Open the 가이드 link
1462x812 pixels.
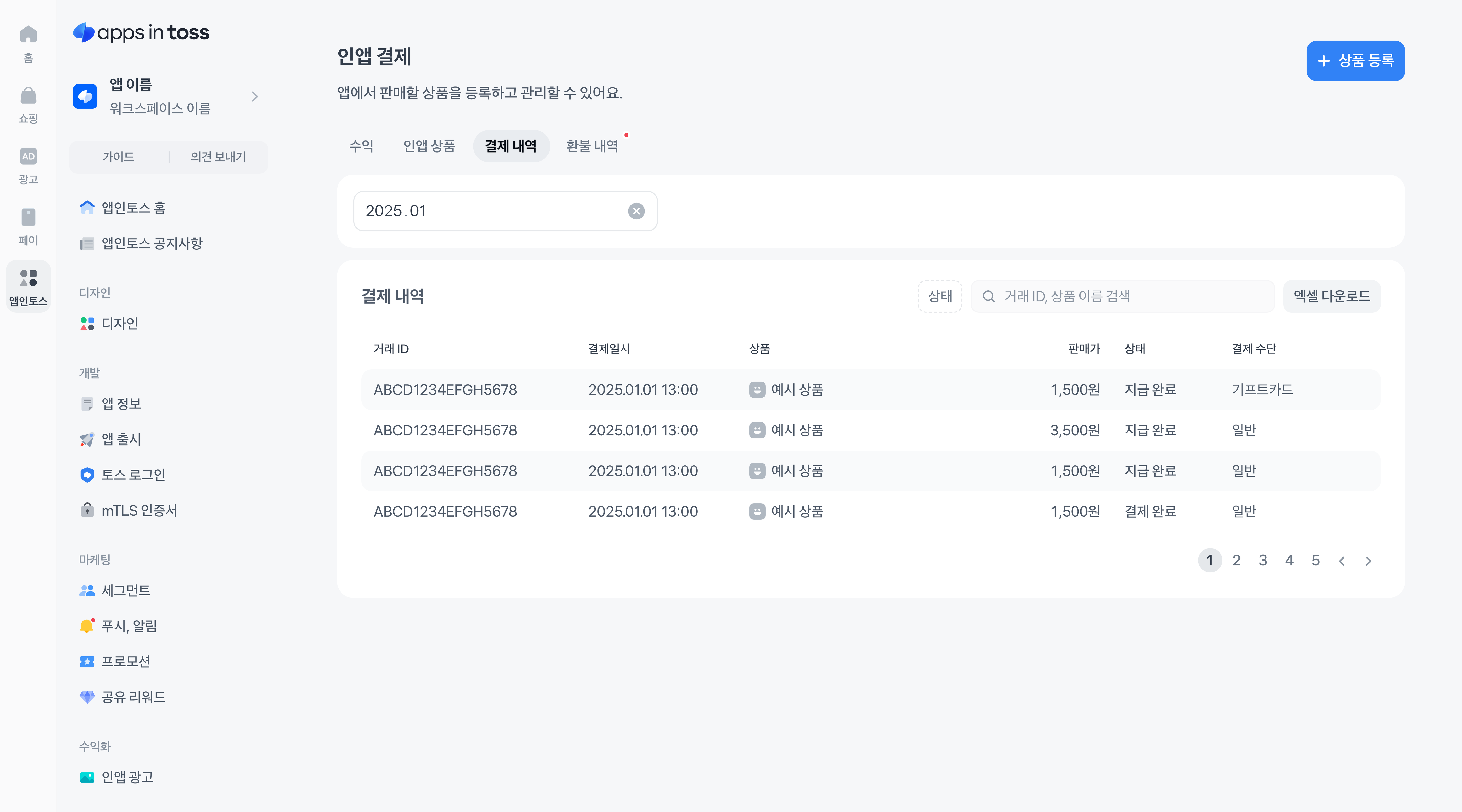(118, 157)
